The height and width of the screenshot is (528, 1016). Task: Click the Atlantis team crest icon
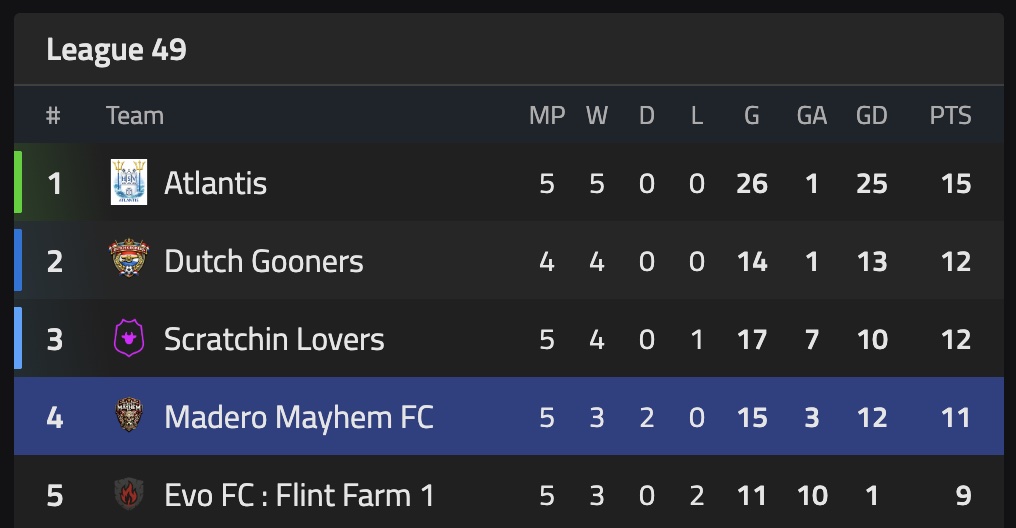tap(128, 183)
